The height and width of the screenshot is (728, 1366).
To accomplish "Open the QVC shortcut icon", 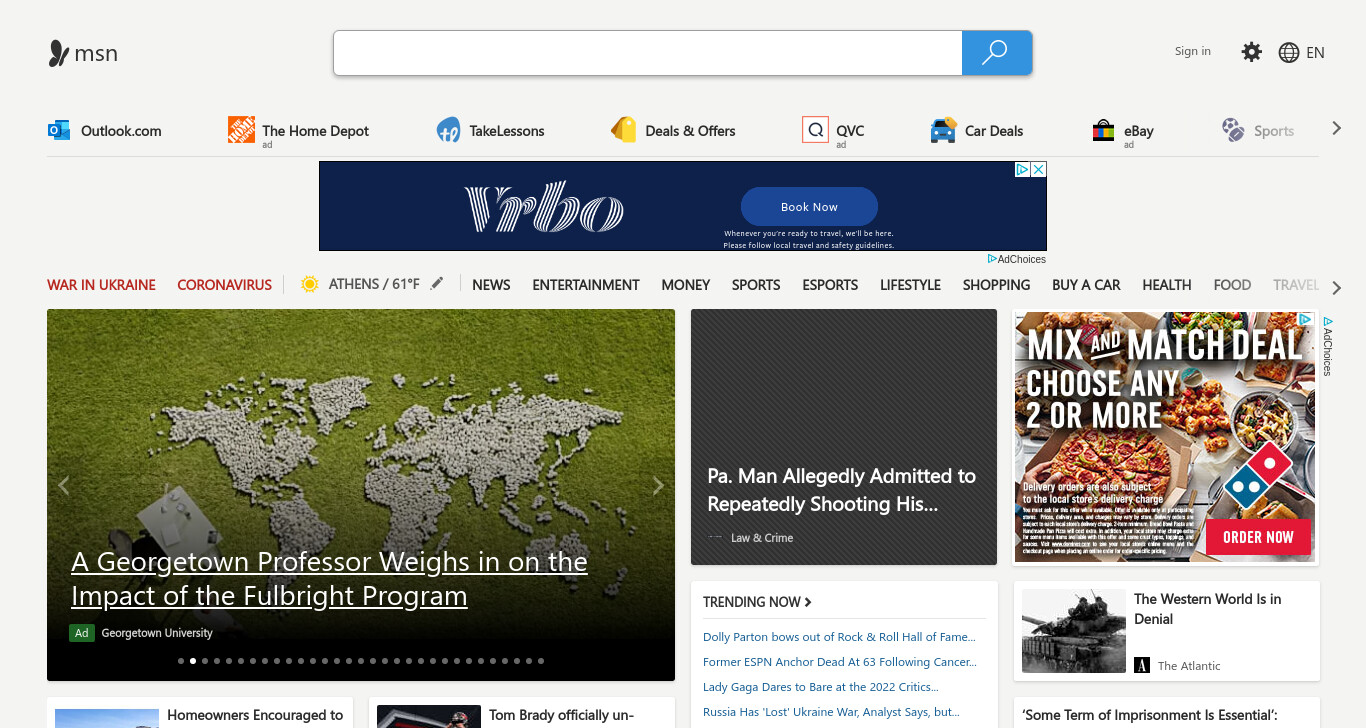I will click(815, 130).
